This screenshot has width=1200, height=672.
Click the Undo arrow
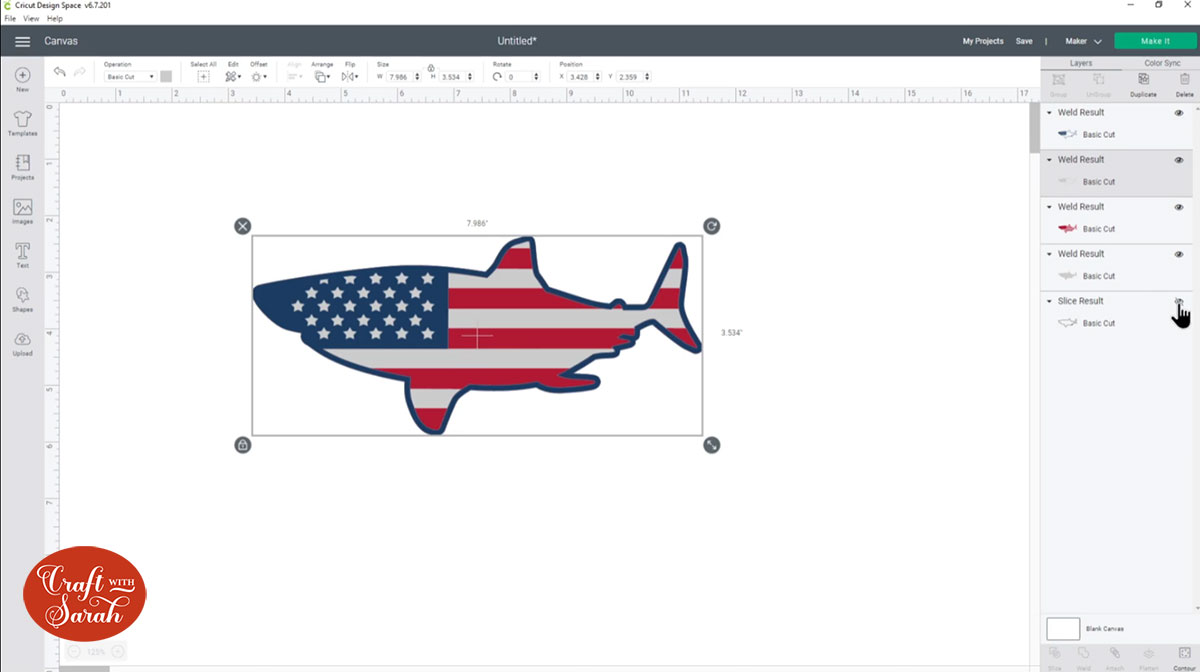click(60, 72)
